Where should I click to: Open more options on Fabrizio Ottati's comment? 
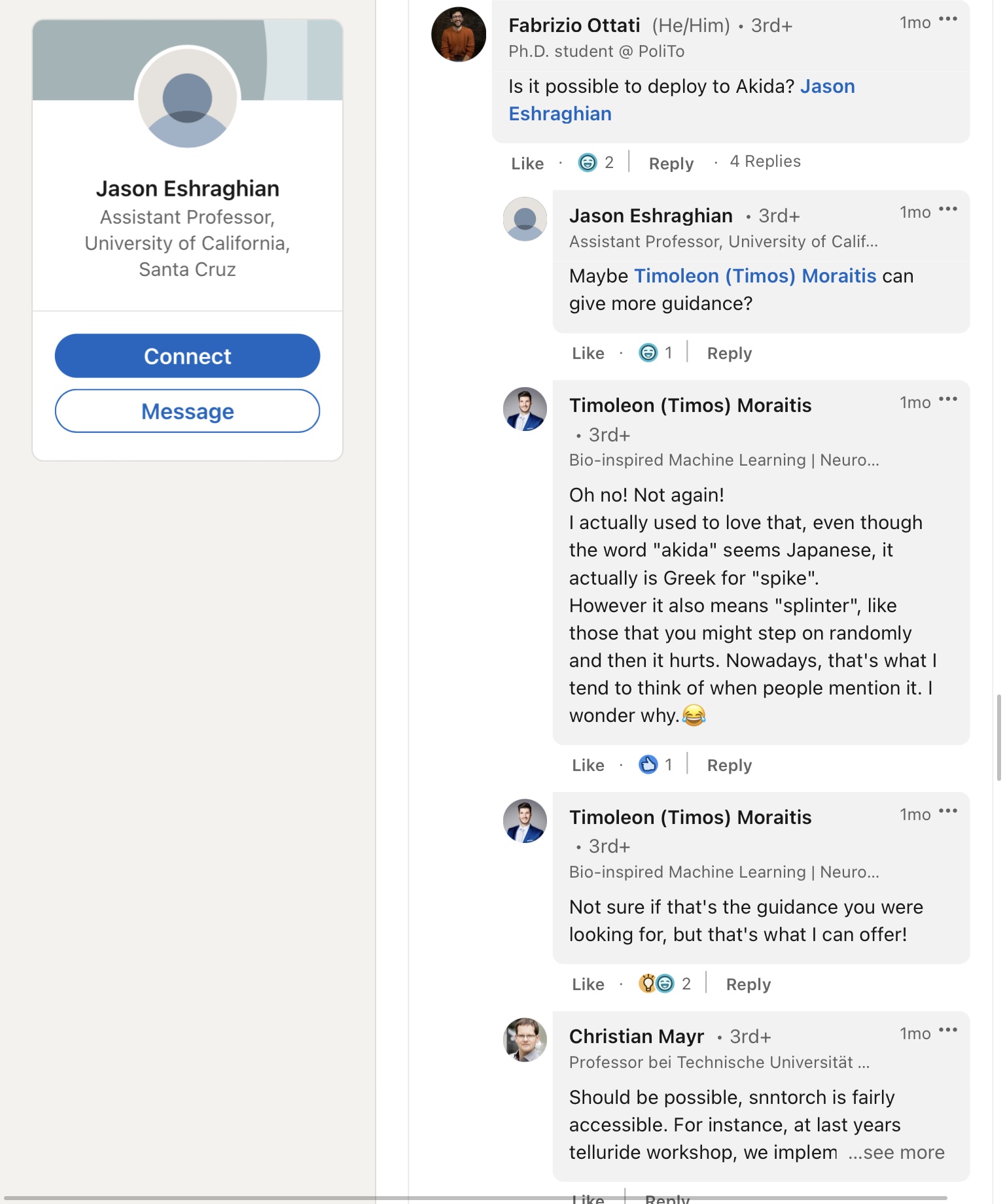pos(947,20)
